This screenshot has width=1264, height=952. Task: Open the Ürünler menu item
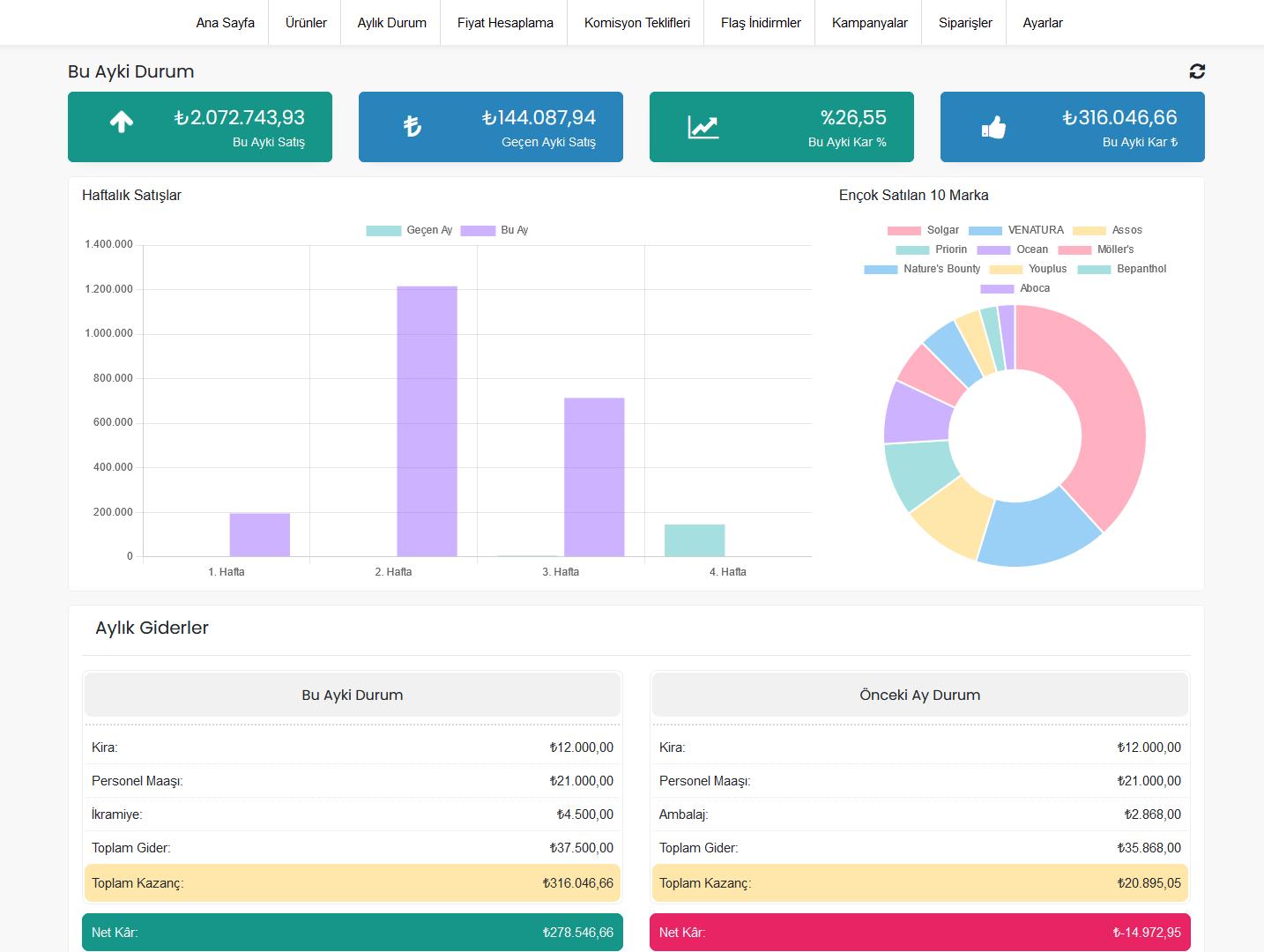(306, 23)
